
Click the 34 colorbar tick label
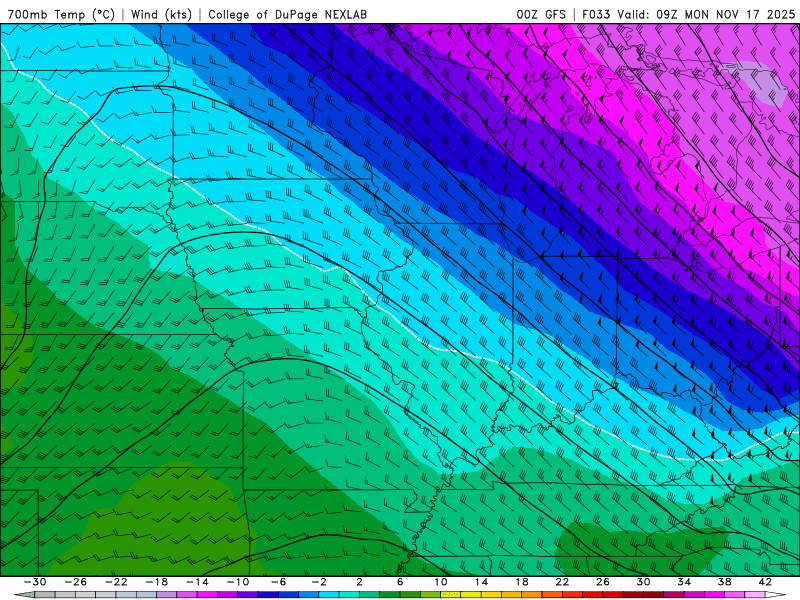pyautogui.click(x=684, y=582)
